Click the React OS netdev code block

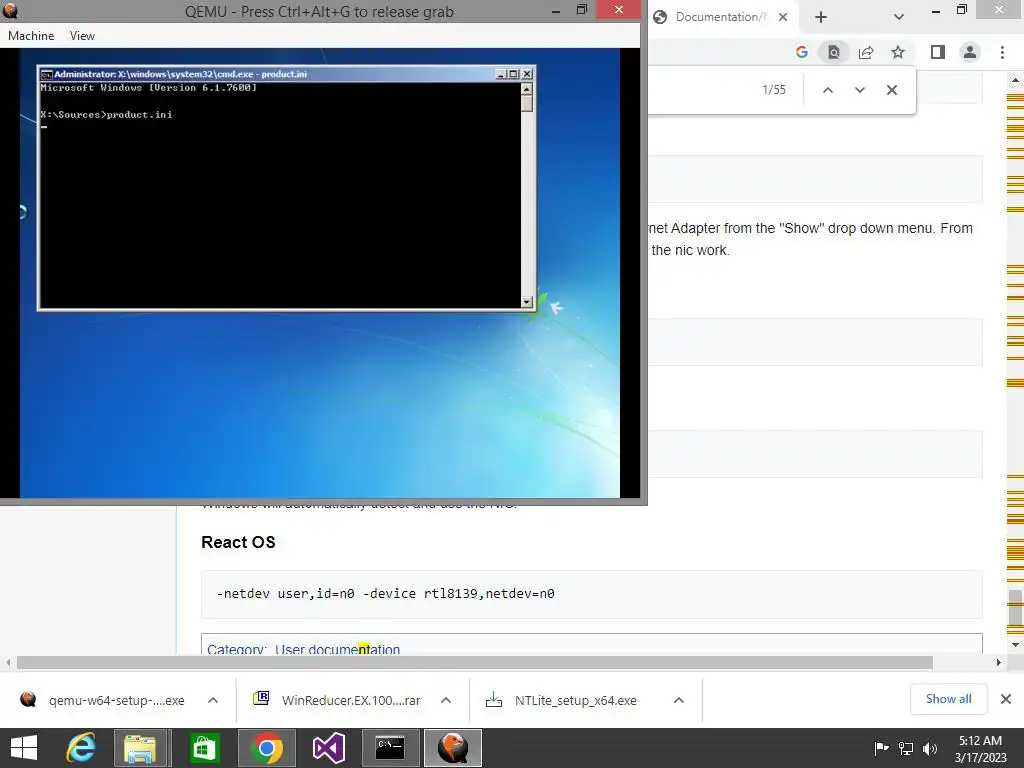[592, 594]
